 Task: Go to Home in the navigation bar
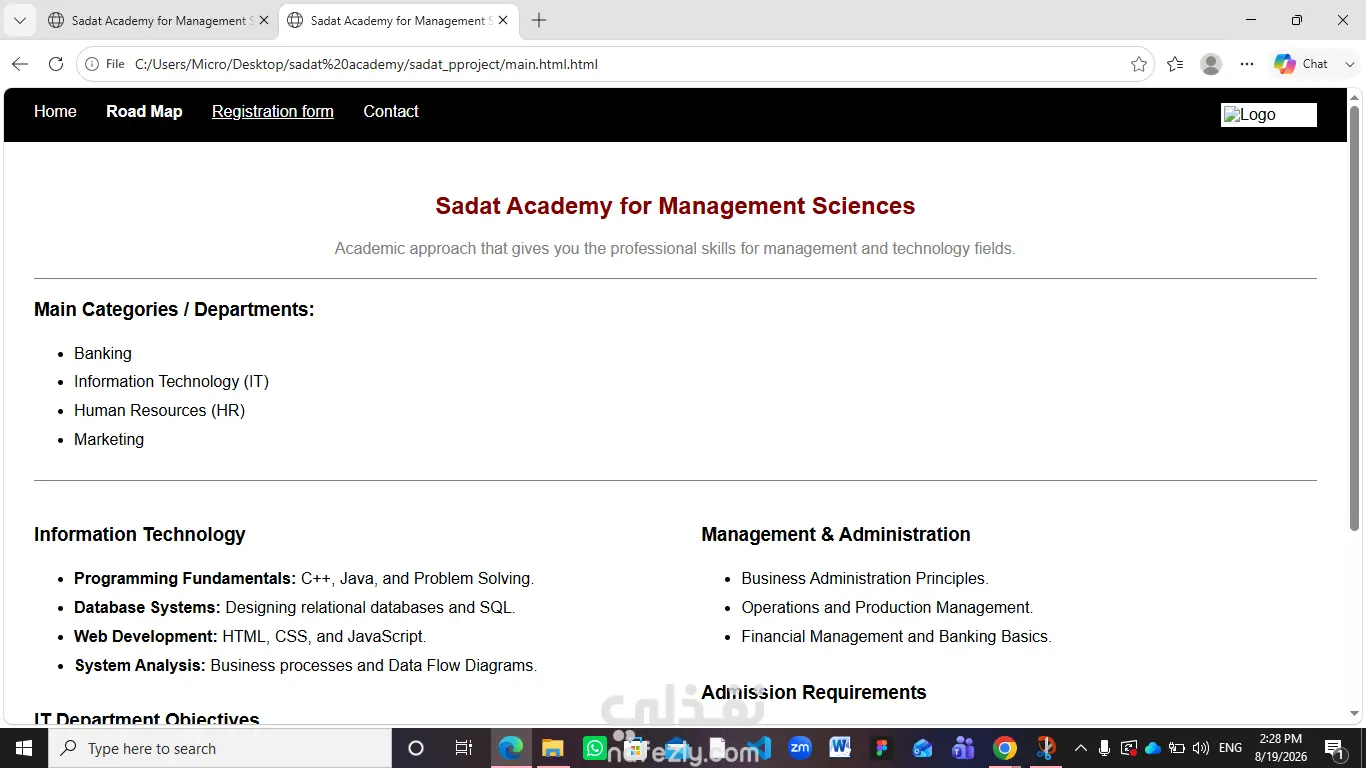pyautogui.click(x=55, y=111)
